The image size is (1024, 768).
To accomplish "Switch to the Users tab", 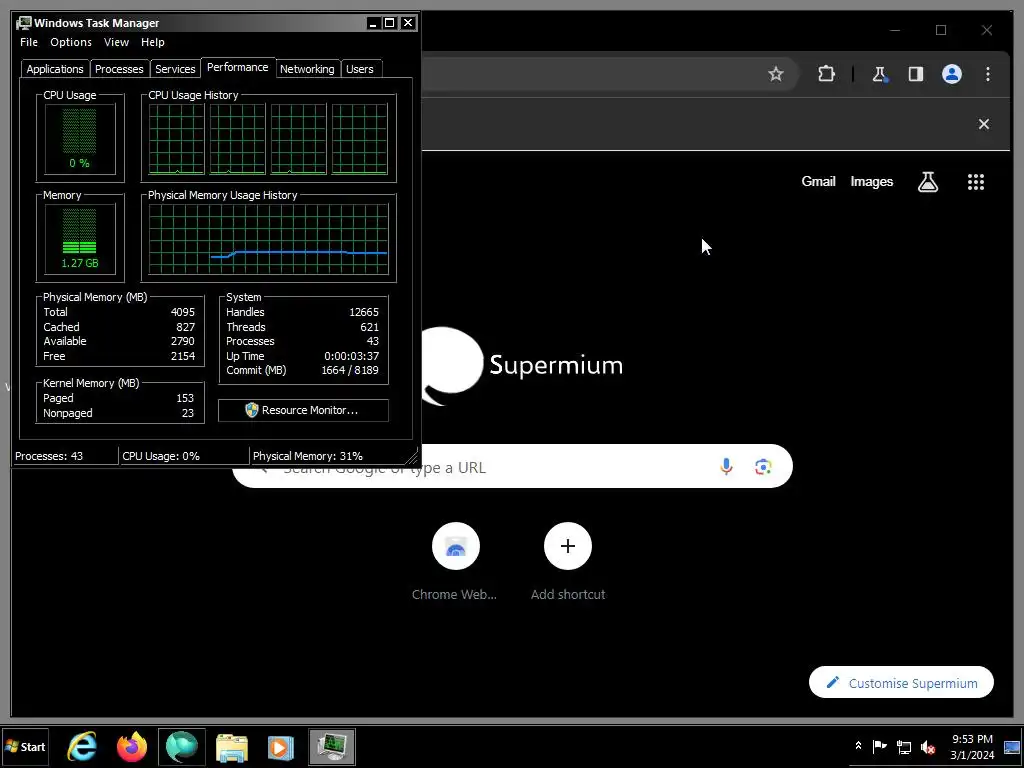I will tap(360, 69).
